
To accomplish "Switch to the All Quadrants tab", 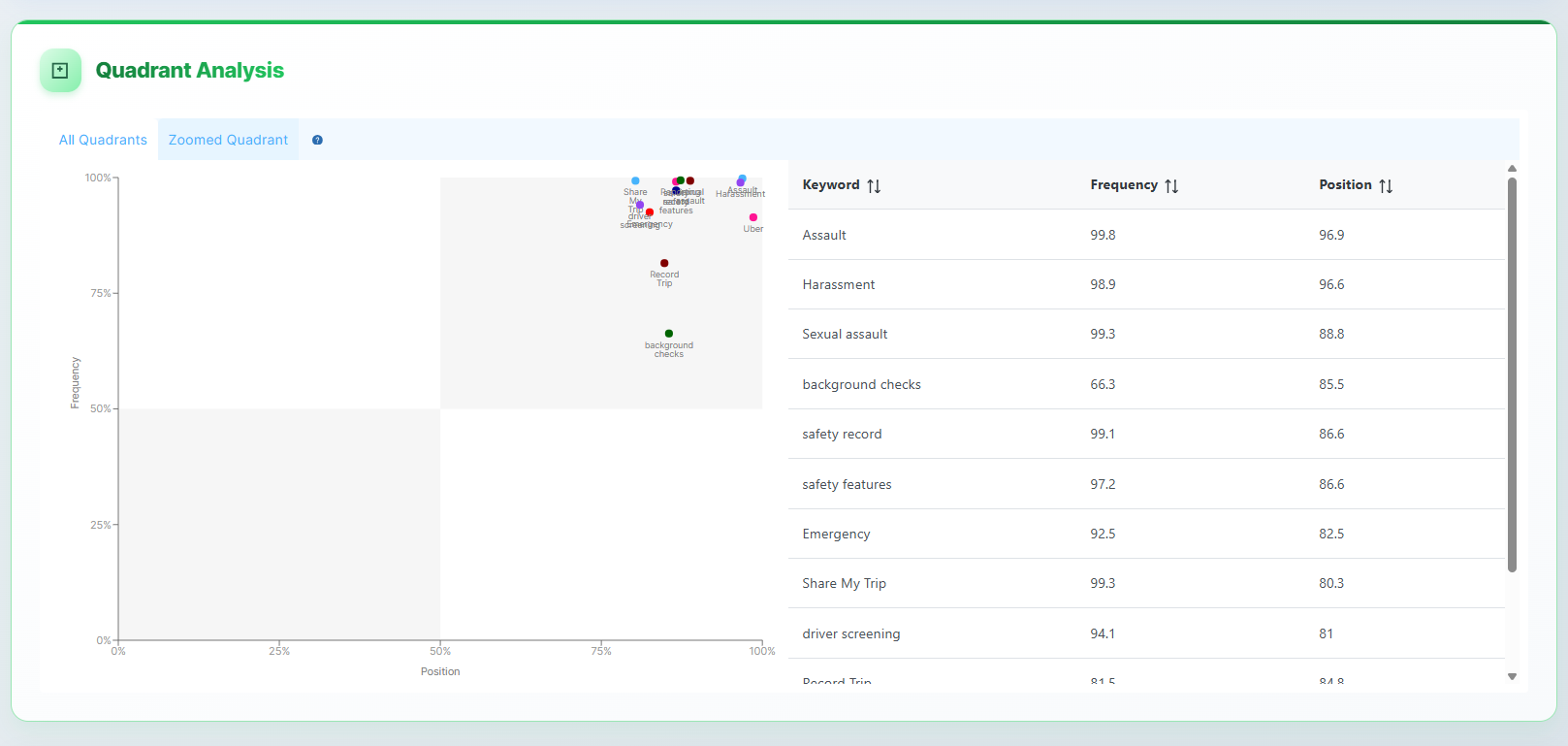I will click(103, 140).
